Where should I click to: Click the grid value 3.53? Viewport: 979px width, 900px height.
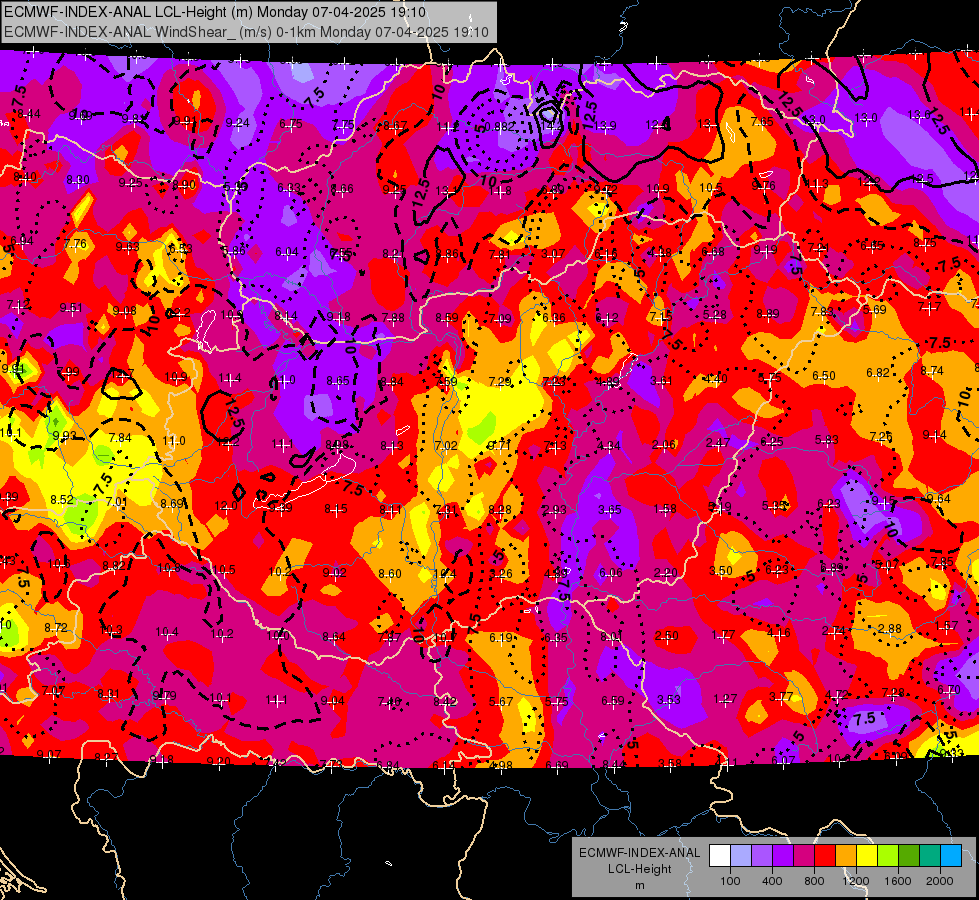(669, 700)
